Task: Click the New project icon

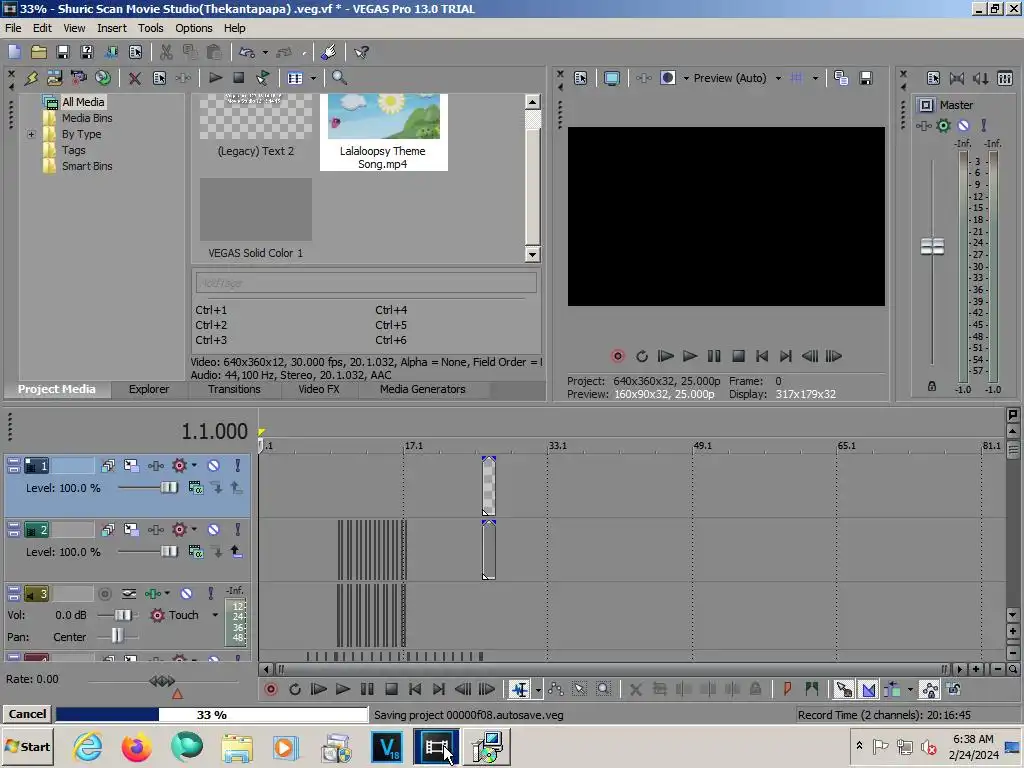Action: [x=14, y=52]
